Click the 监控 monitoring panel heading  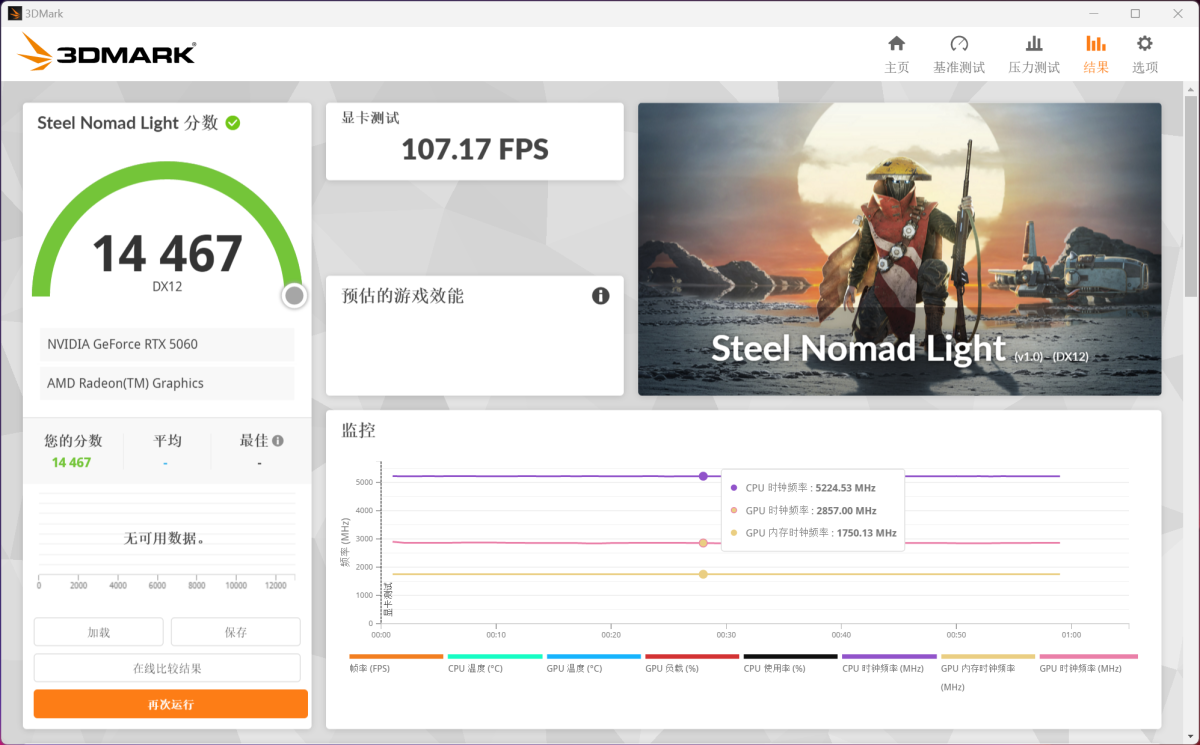[359, 431]
